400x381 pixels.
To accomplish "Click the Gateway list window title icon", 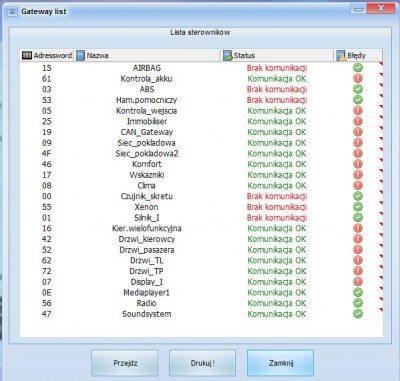I will pos(12,12).
